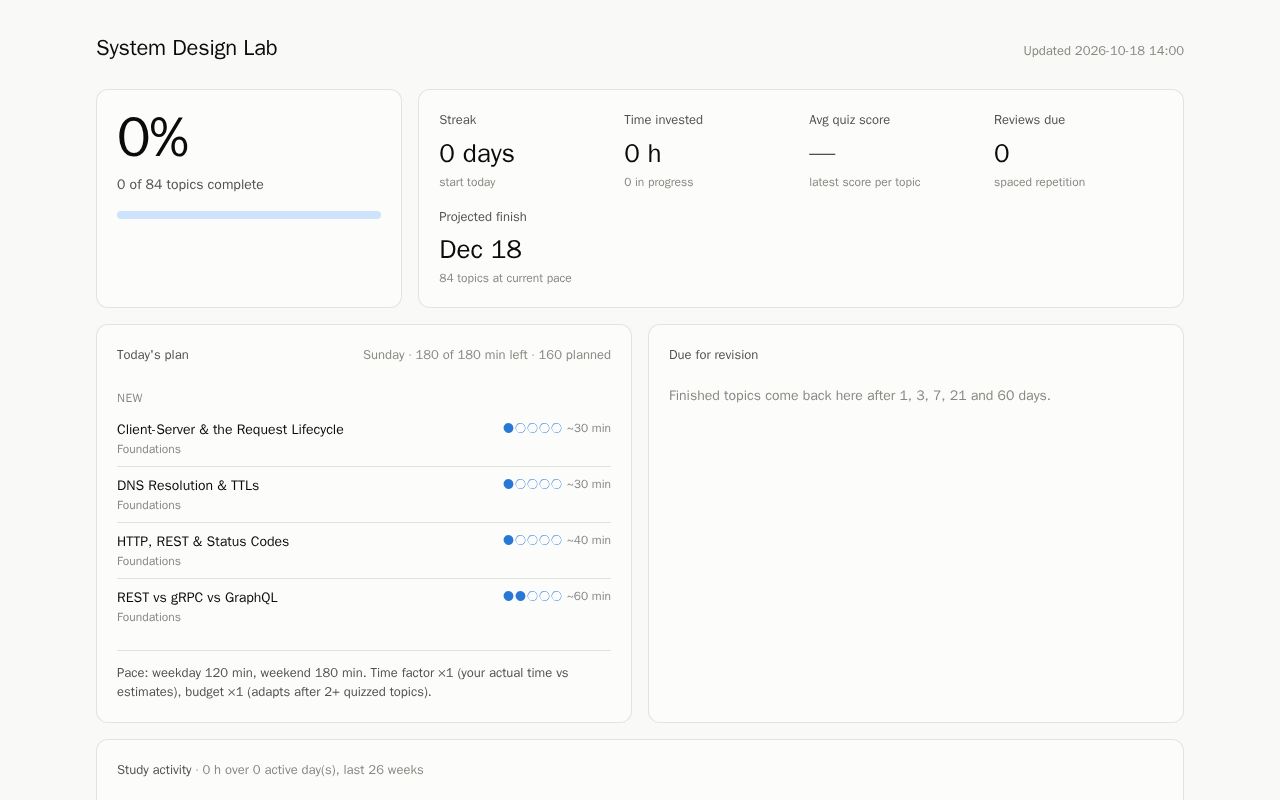The width and height of the screenshot is (1280, 800).
Task: Click the "Study activity" heading
Action: 154,770
